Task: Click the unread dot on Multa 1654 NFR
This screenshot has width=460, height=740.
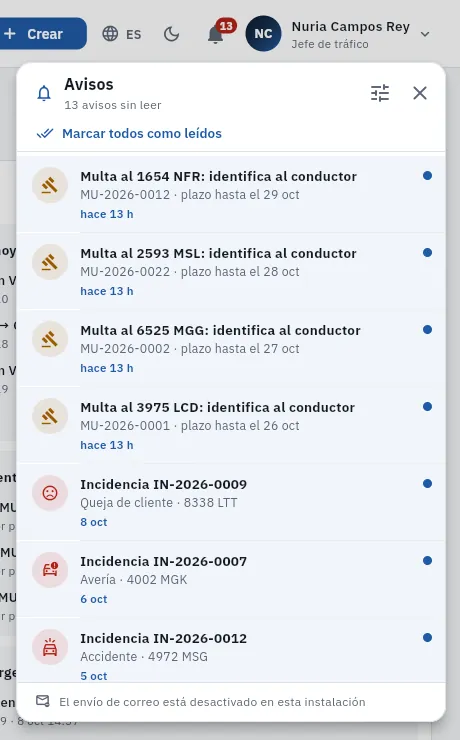Action: tap(427, 176)
